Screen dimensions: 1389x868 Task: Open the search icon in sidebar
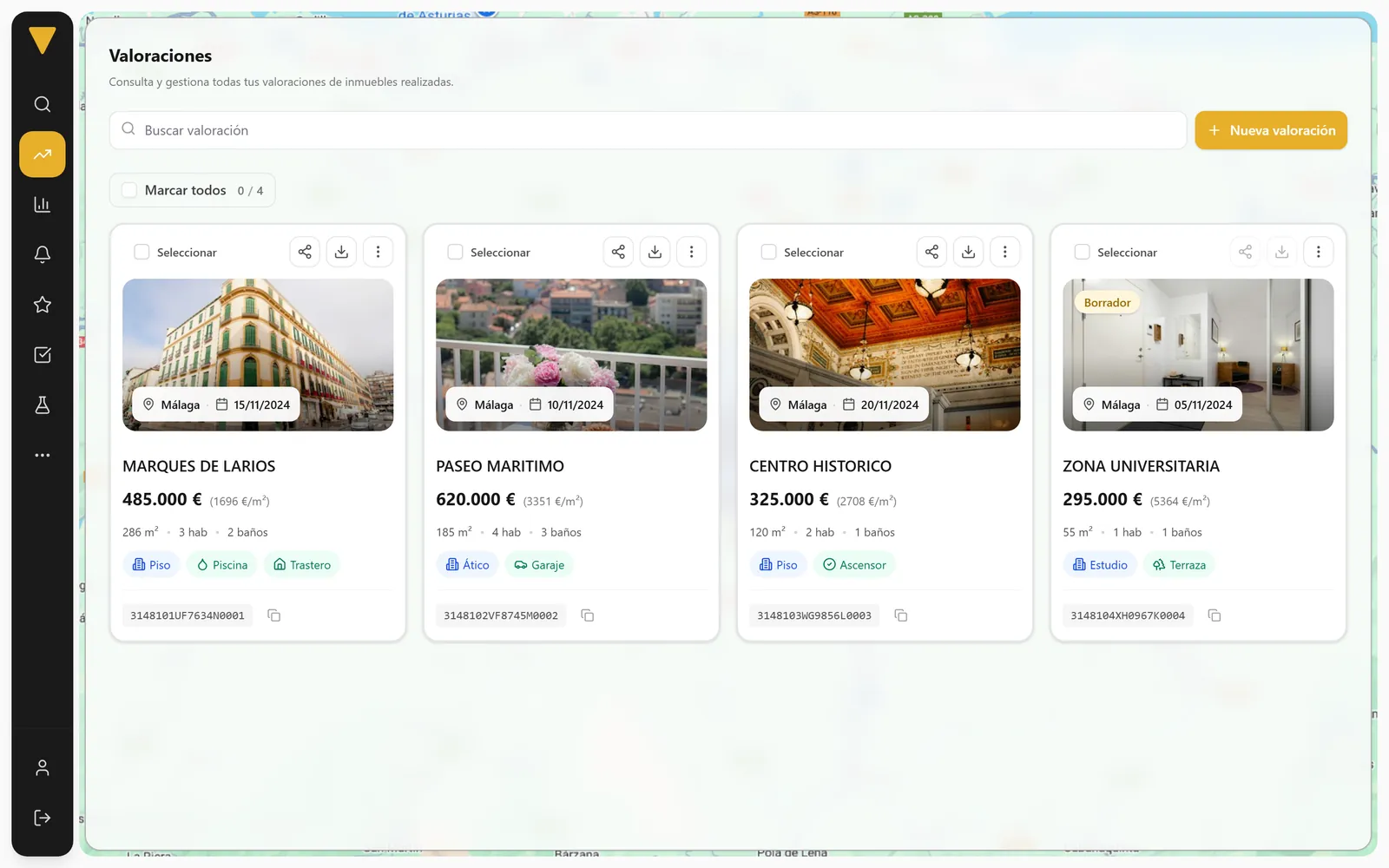[x=42, y=104]
